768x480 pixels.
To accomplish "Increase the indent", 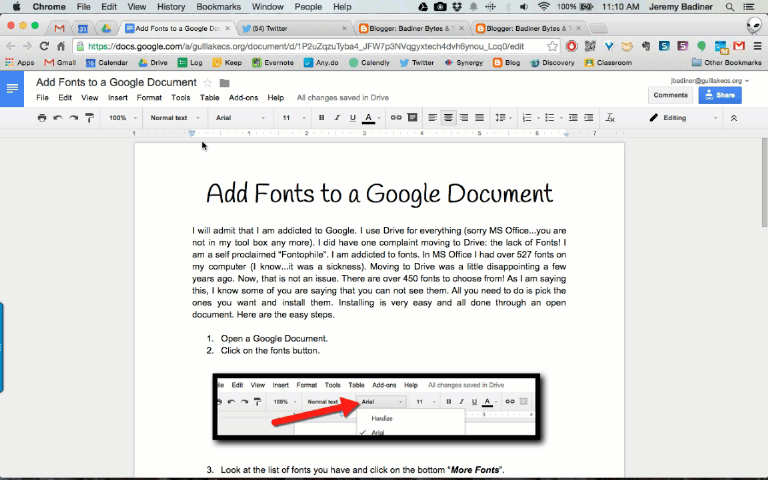I will [x=589, y=118].
